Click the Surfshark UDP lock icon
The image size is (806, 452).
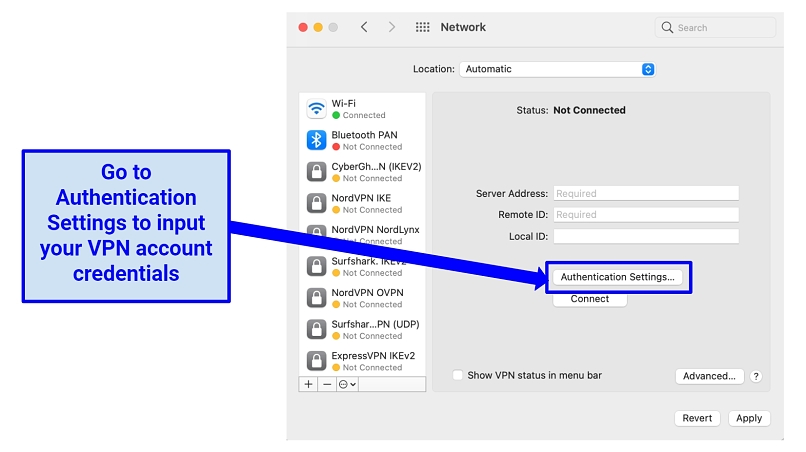[316, 330]
